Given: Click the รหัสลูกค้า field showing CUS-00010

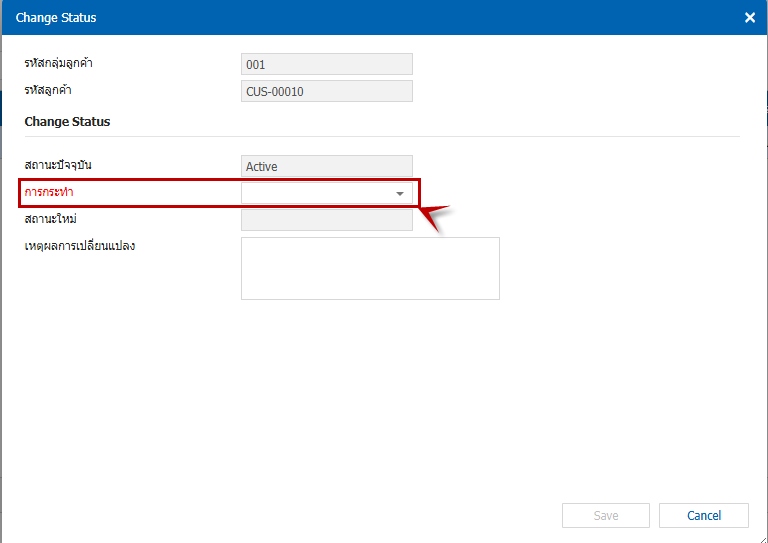Looking at the screenshot, I should tap(326, 91).
